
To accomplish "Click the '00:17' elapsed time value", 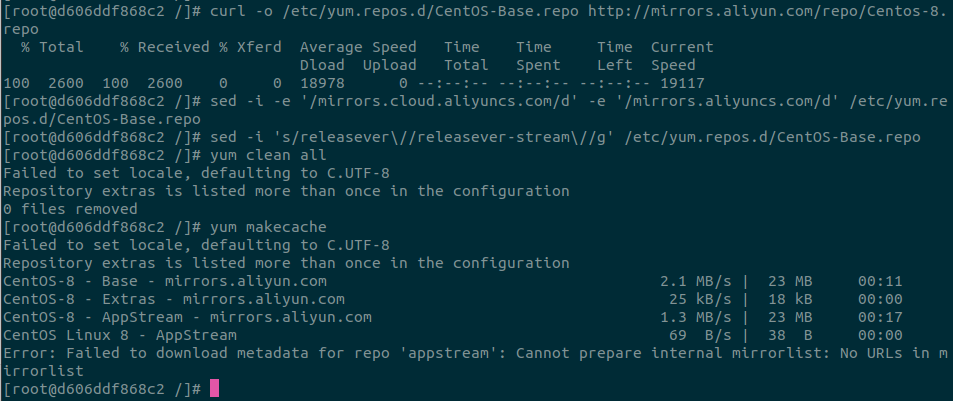I will pyautogui.click(x=880, y=317).
